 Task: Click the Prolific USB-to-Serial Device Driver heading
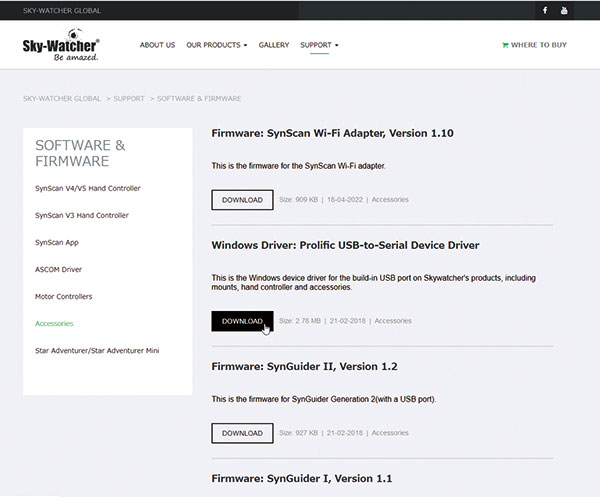tap(345, 245)
